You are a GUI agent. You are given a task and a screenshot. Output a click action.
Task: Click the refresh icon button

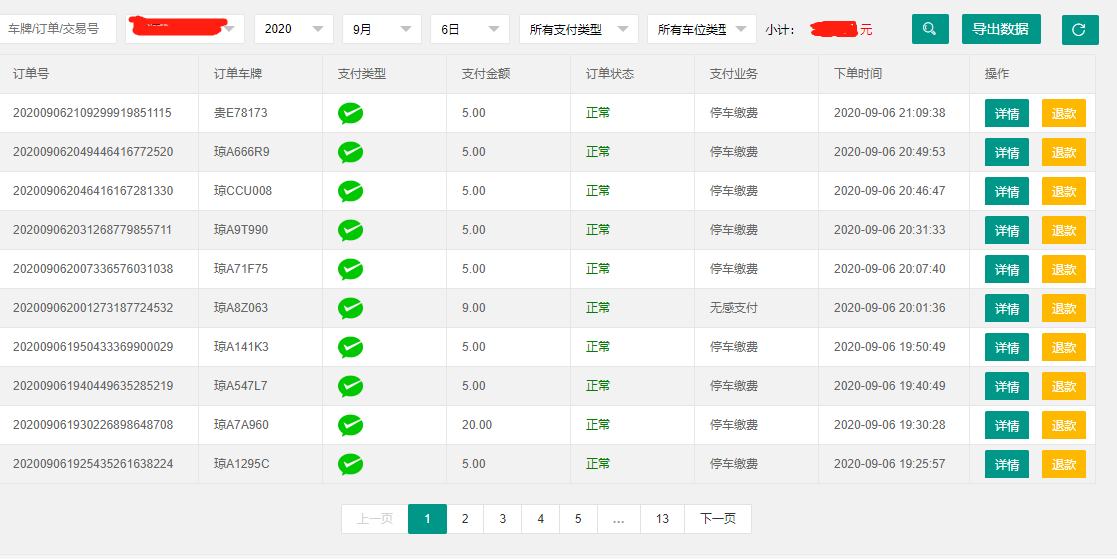click(x=1080, y=30)
